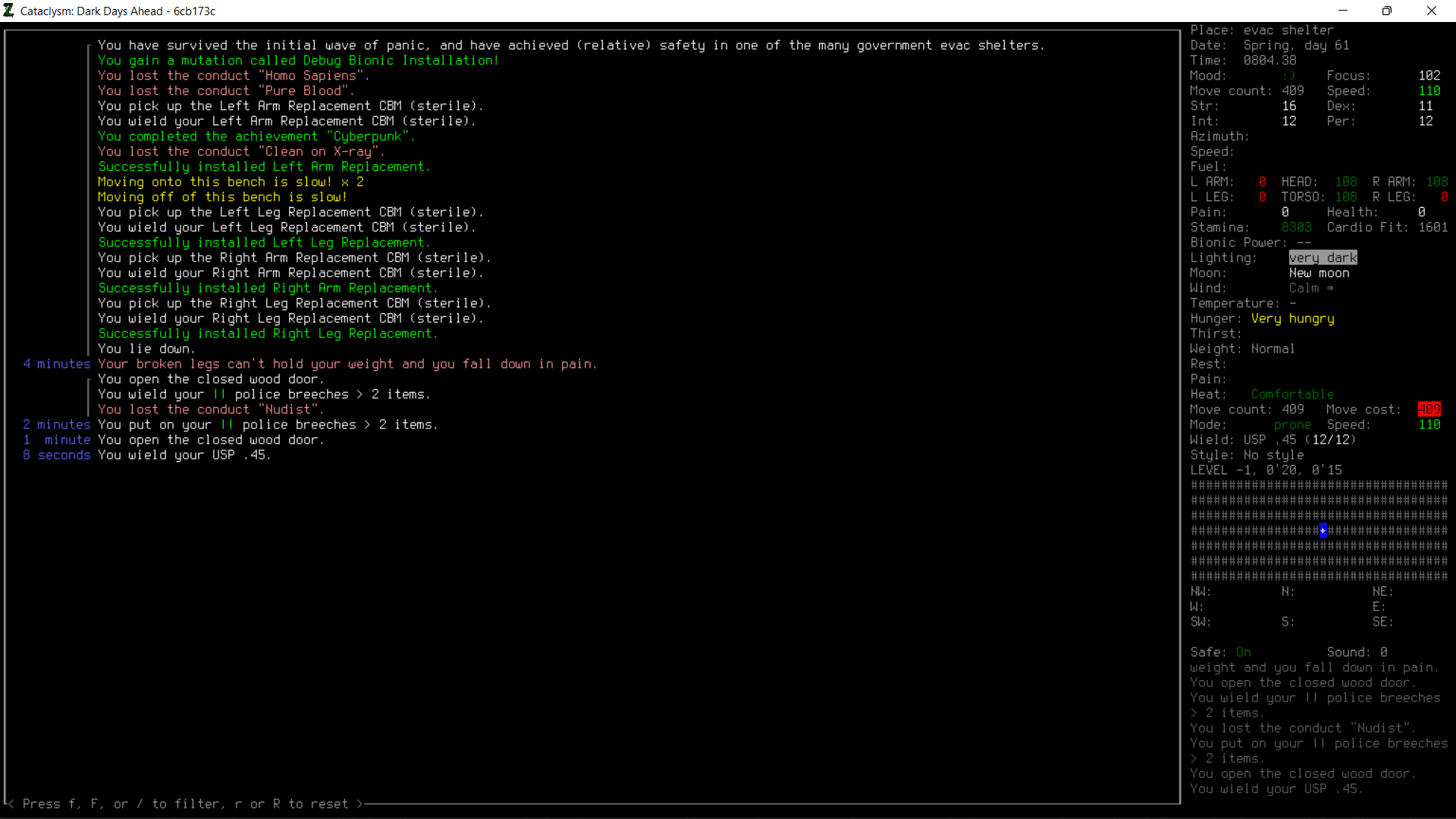Click the Cataclysm app icon in title bar
1456x819 pixels.
9,11
